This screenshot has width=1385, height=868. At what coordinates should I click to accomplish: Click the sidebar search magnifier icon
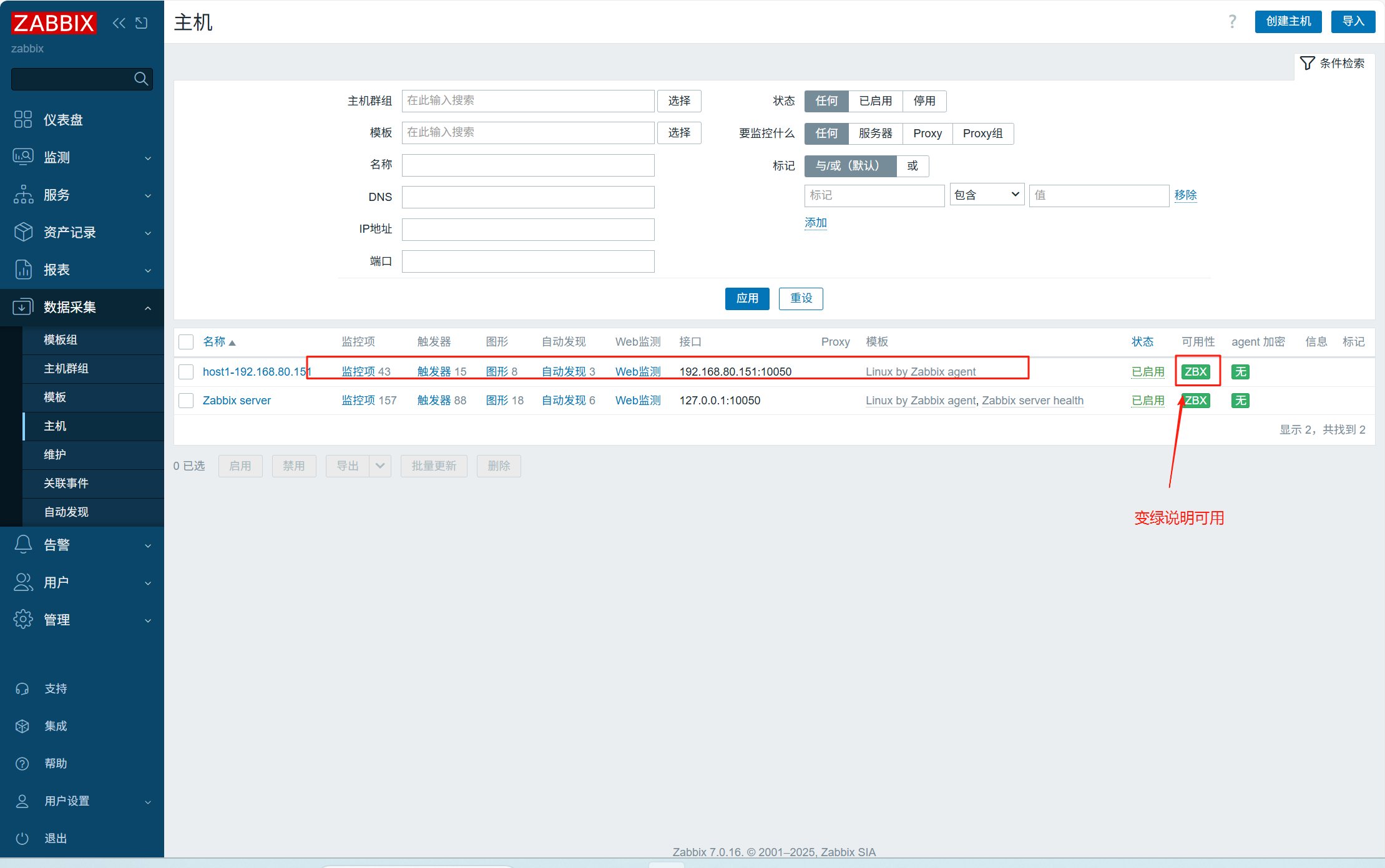[141, 79]
